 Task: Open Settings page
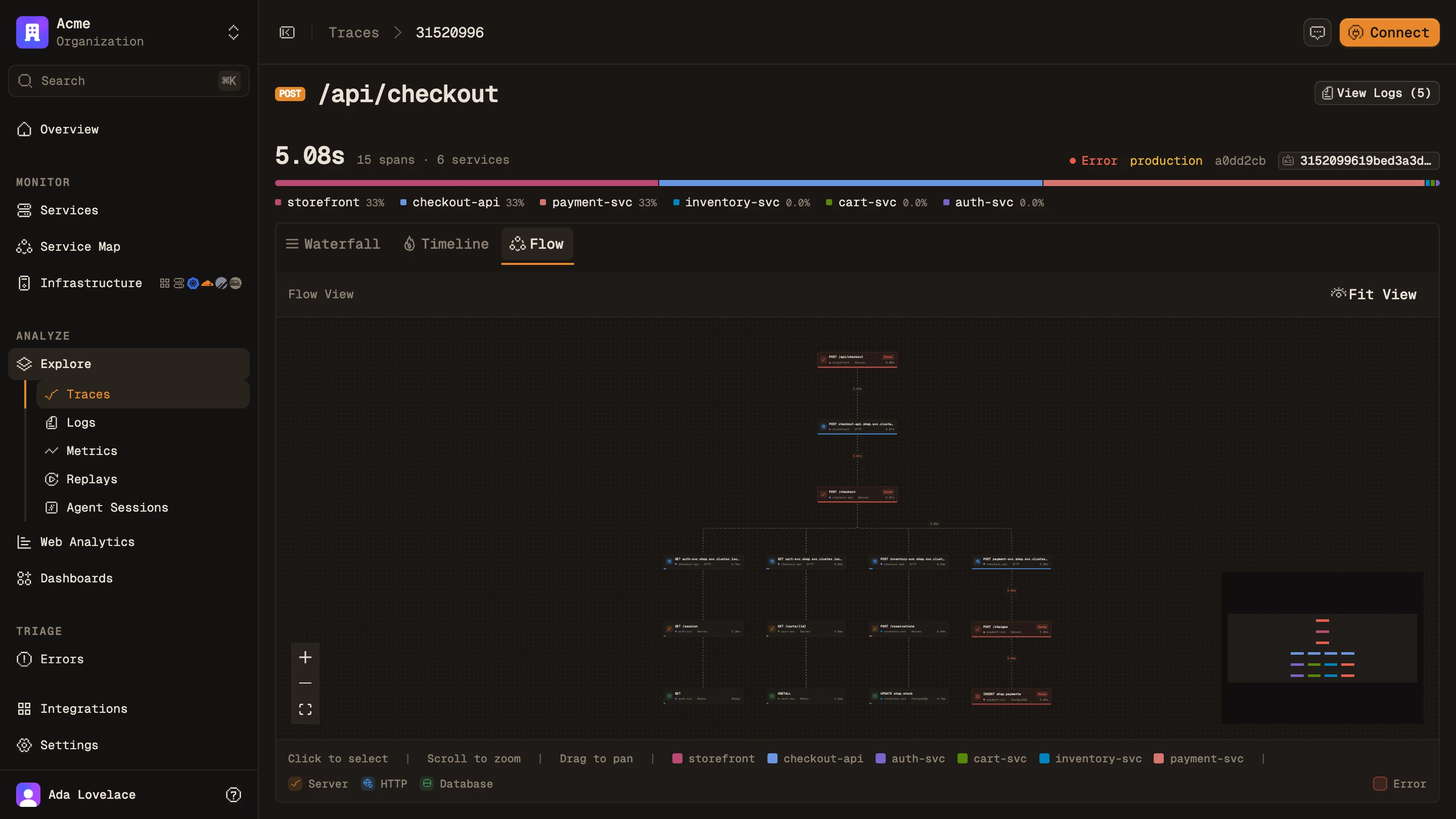(129, 745)
